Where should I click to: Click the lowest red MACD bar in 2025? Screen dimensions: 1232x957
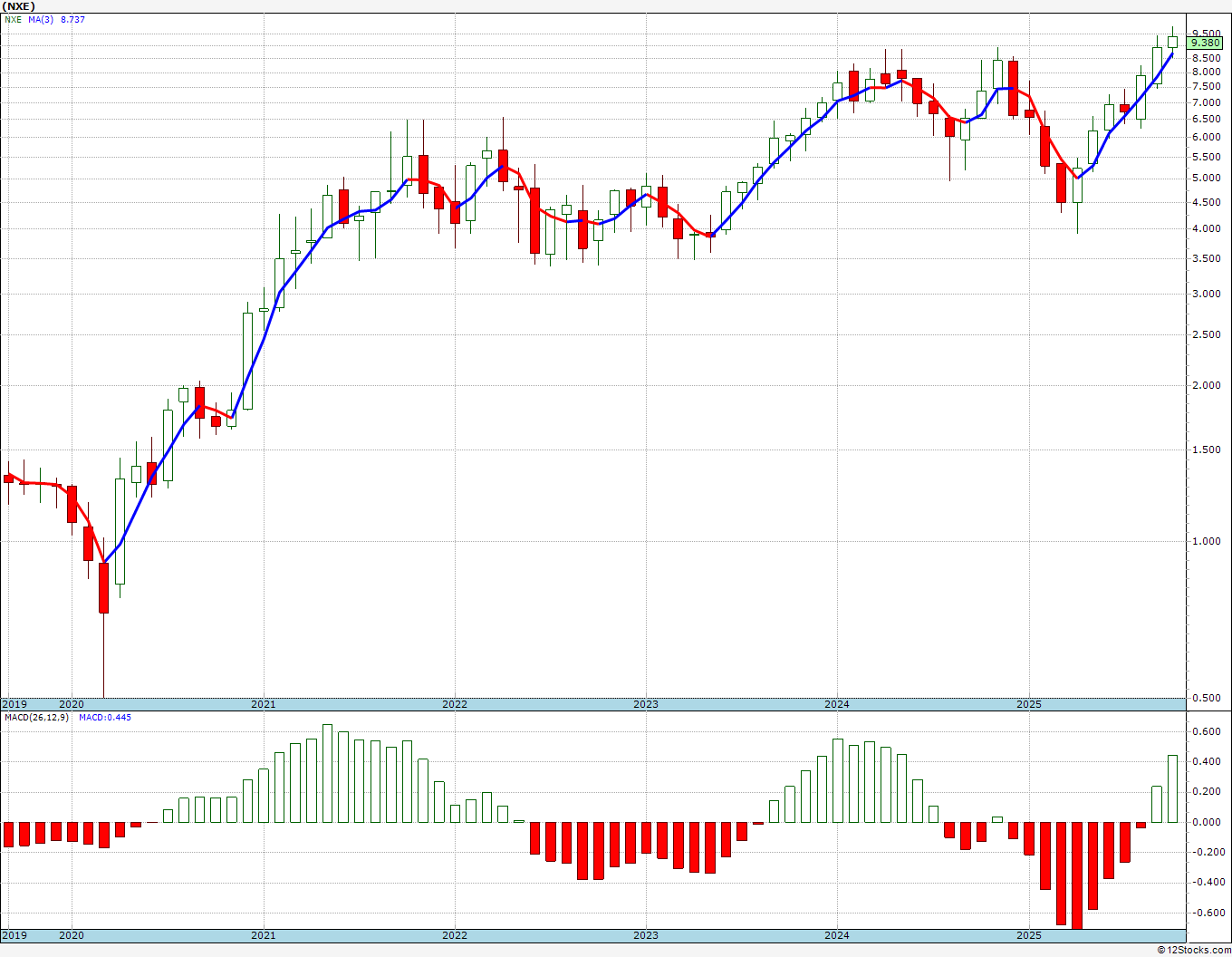click(x=1076, y=875)
